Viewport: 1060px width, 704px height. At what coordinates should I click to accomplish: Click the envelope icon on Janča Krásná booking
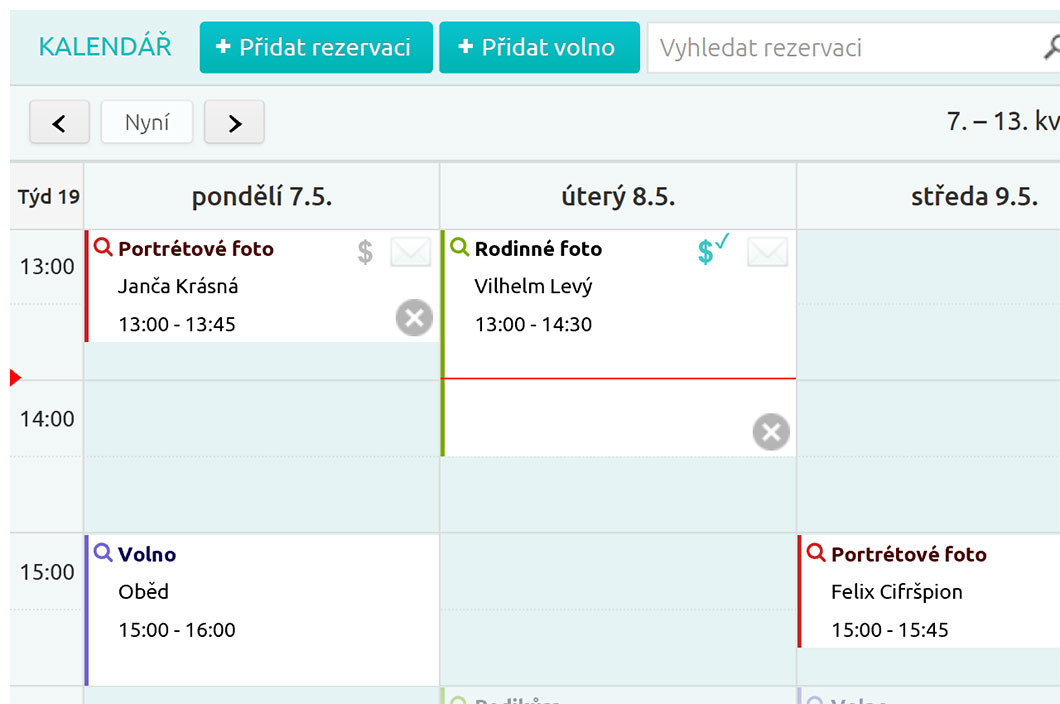(410, 252)
